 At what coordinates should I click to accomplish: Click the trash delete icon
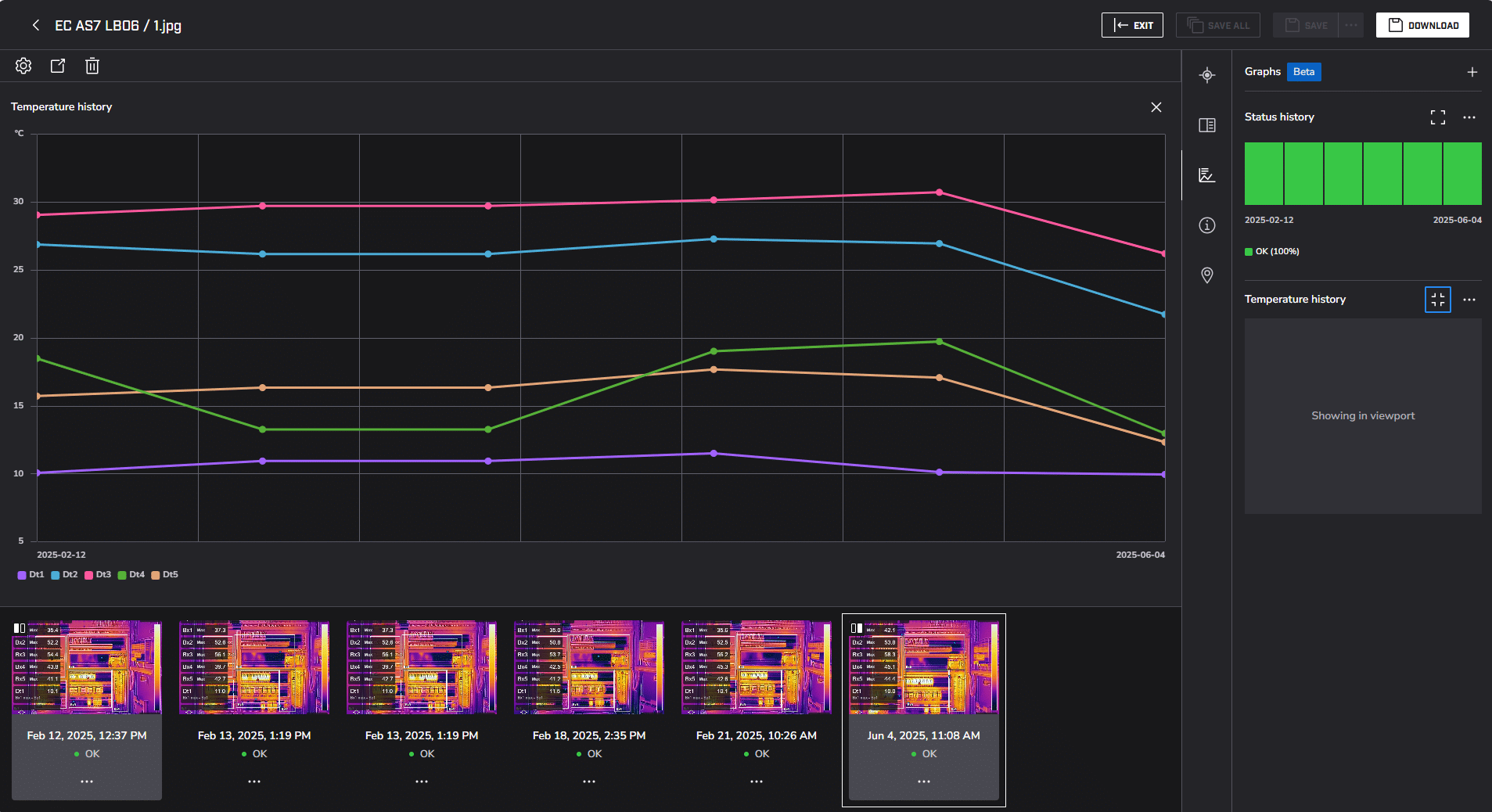(x=92, y=66)
